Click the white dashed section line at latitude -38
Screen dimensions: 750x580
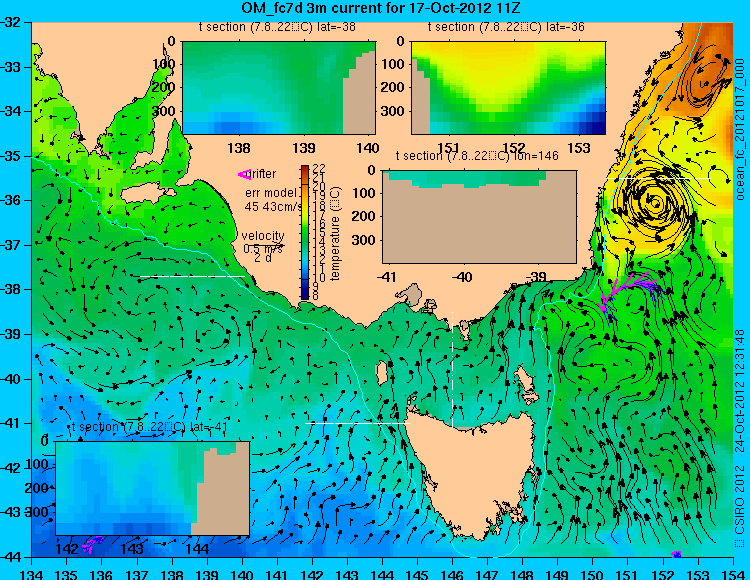(192, 276)
